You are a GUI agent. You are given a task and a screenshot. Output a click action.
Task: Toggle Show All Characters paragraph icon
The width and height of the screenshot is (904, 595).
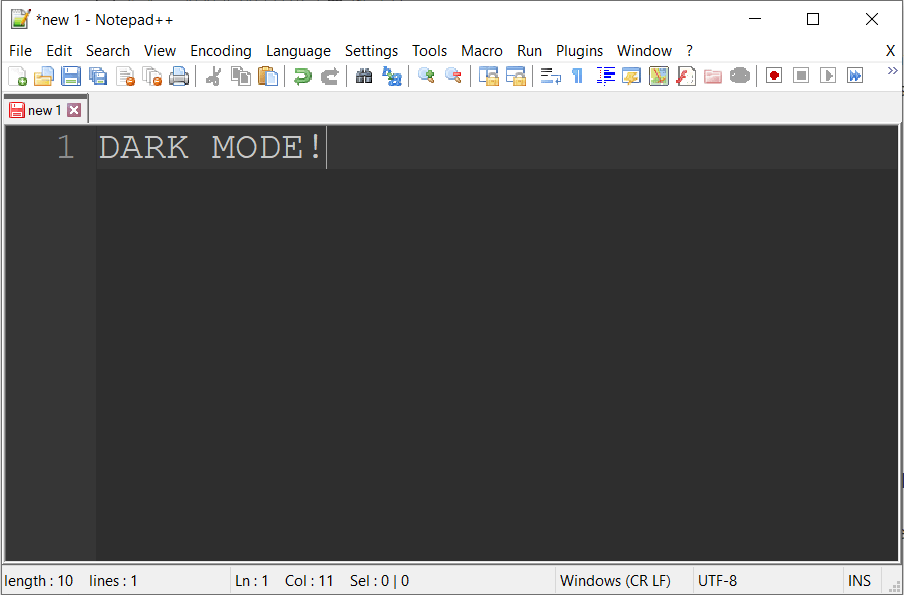pyautogui.click(x=577, y=75)
